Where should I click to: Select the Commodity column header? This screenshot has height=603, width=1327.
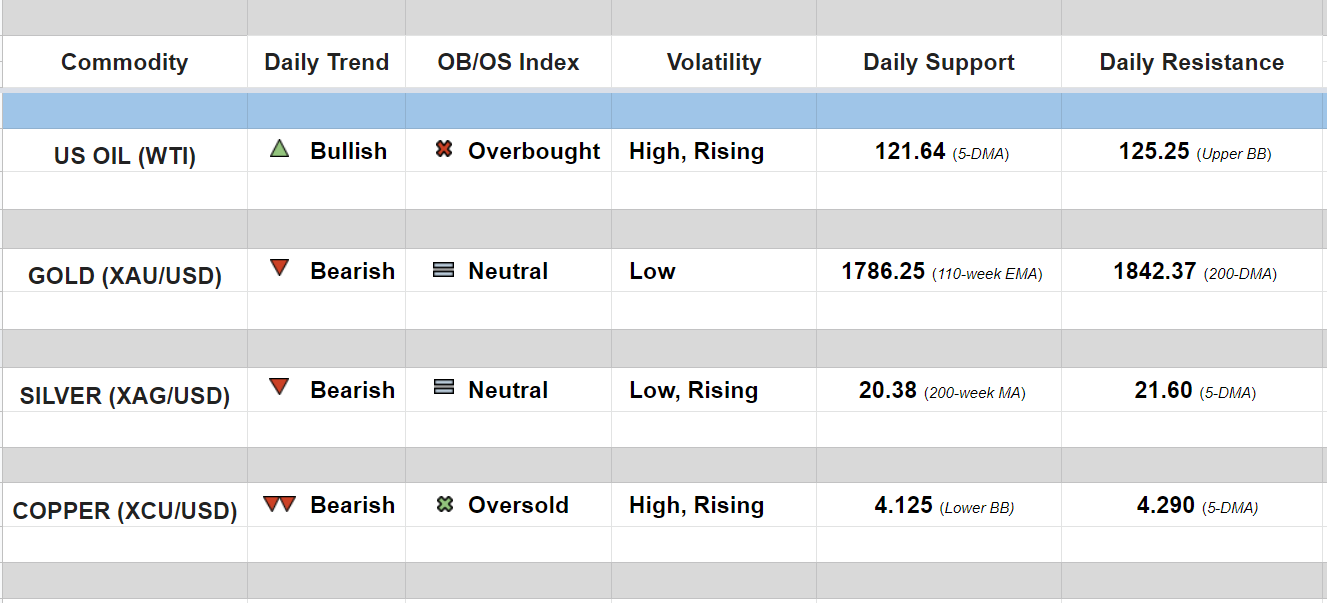click(124, 62)
